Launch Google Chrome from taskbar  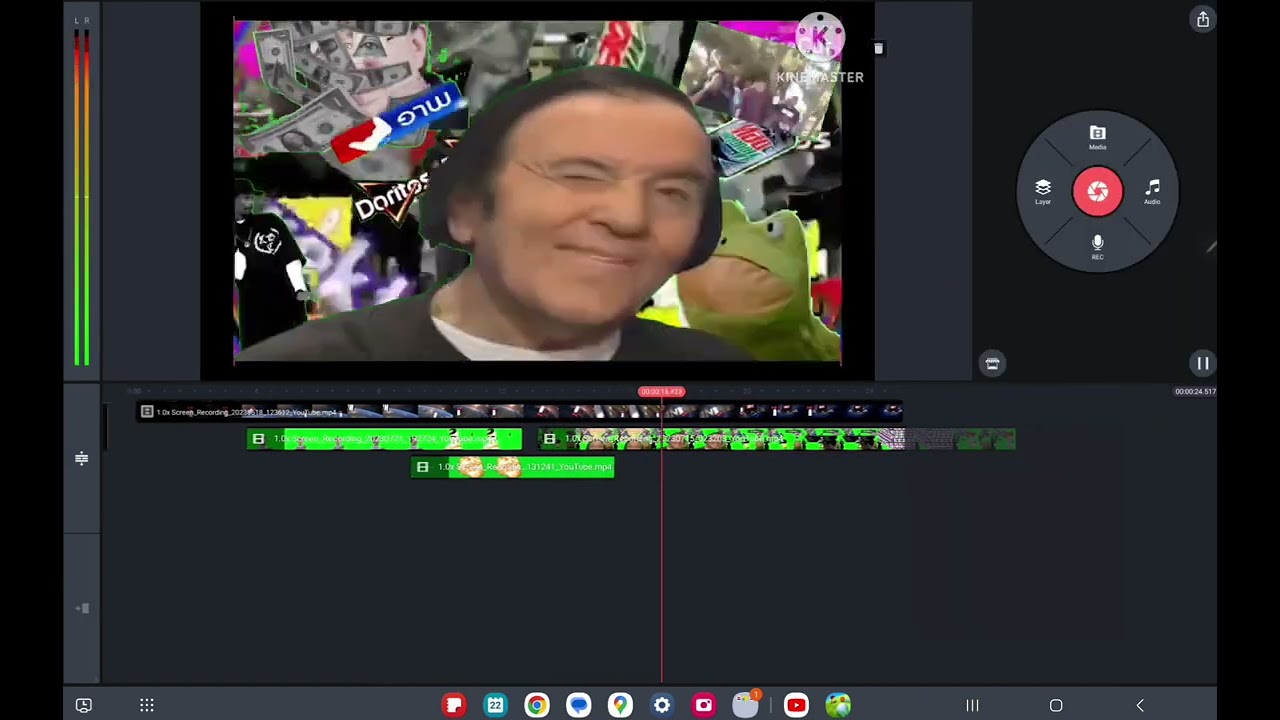pyautogui.click(x=537, y=706)
